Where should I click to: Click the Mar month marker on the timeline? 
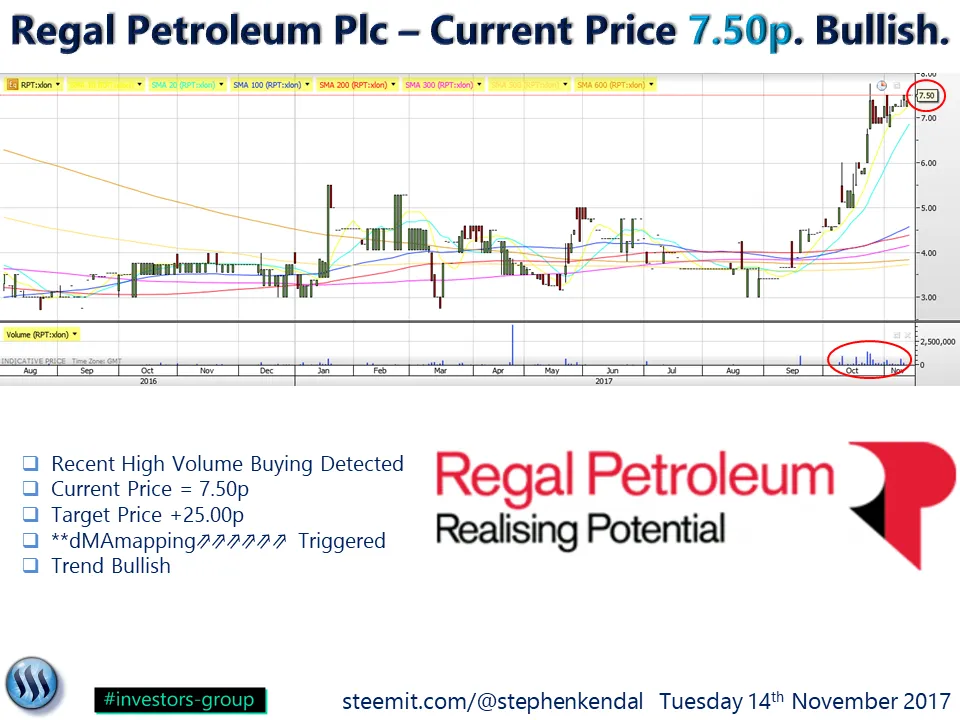[x=440, y=370]
